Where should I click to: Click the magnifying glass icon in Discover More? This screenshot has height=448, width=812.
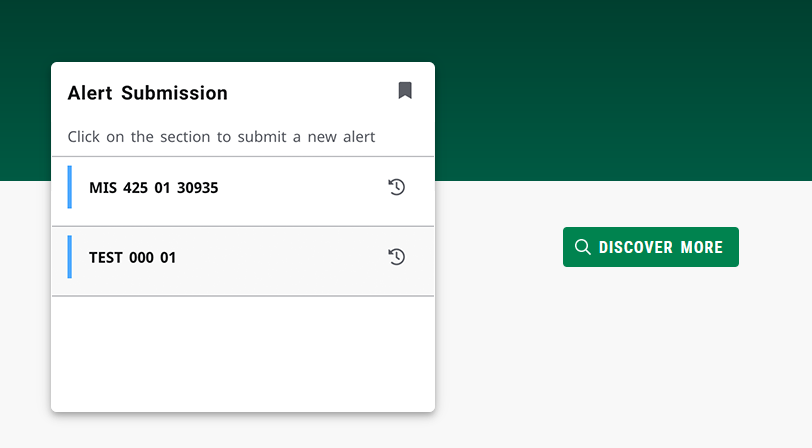[x=583, y=247]
